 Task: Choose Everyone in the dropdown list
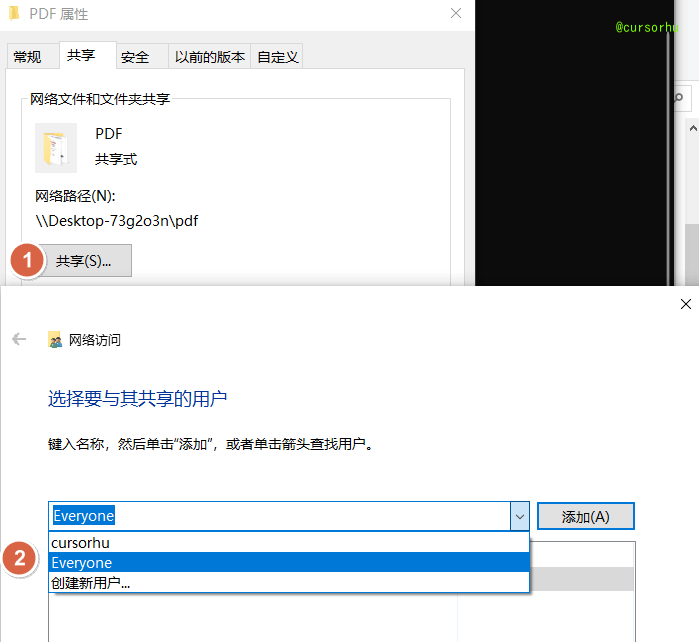(x=288, y=562)
